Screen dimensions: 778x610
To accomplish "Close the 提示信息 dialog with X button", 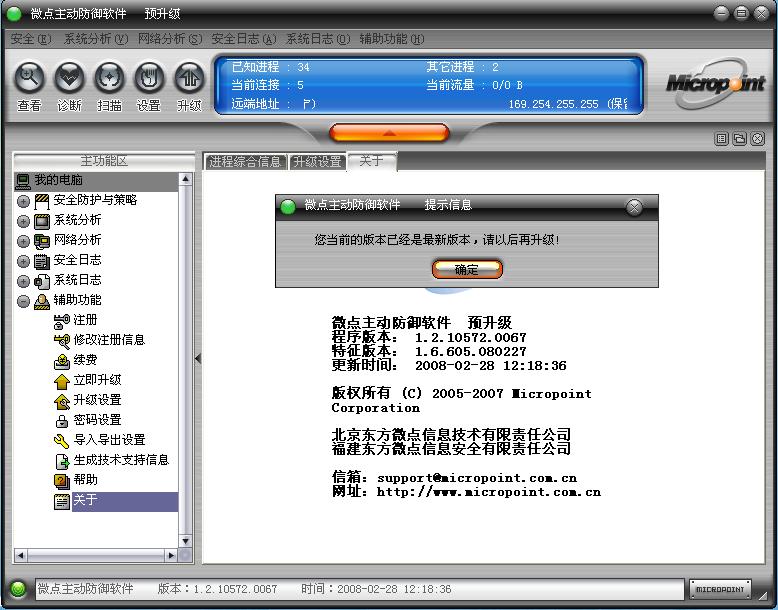I will [634, 206].
